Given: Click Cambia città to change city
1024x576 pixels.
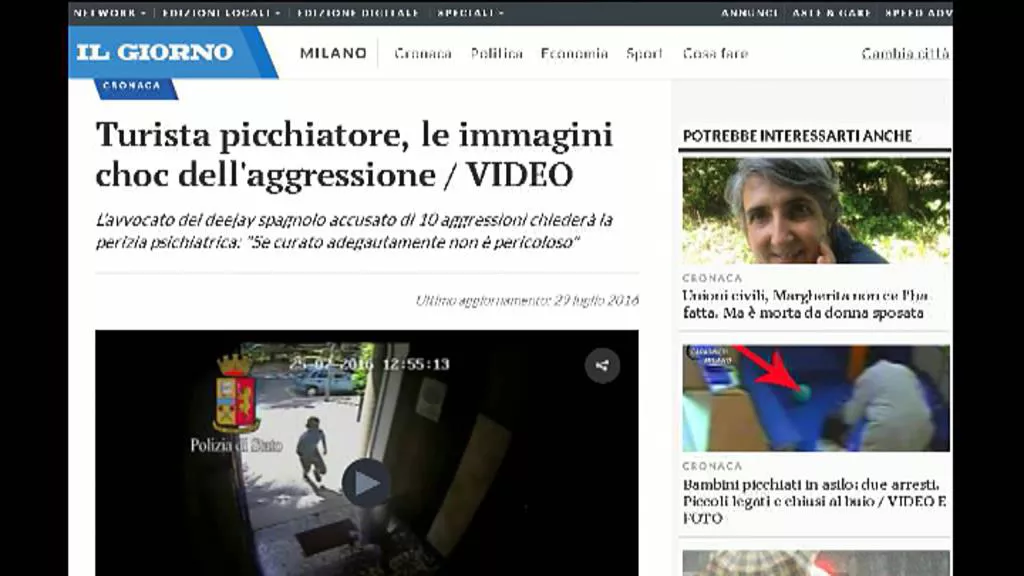Looking at the screenshot, I should tap(906, 54).
